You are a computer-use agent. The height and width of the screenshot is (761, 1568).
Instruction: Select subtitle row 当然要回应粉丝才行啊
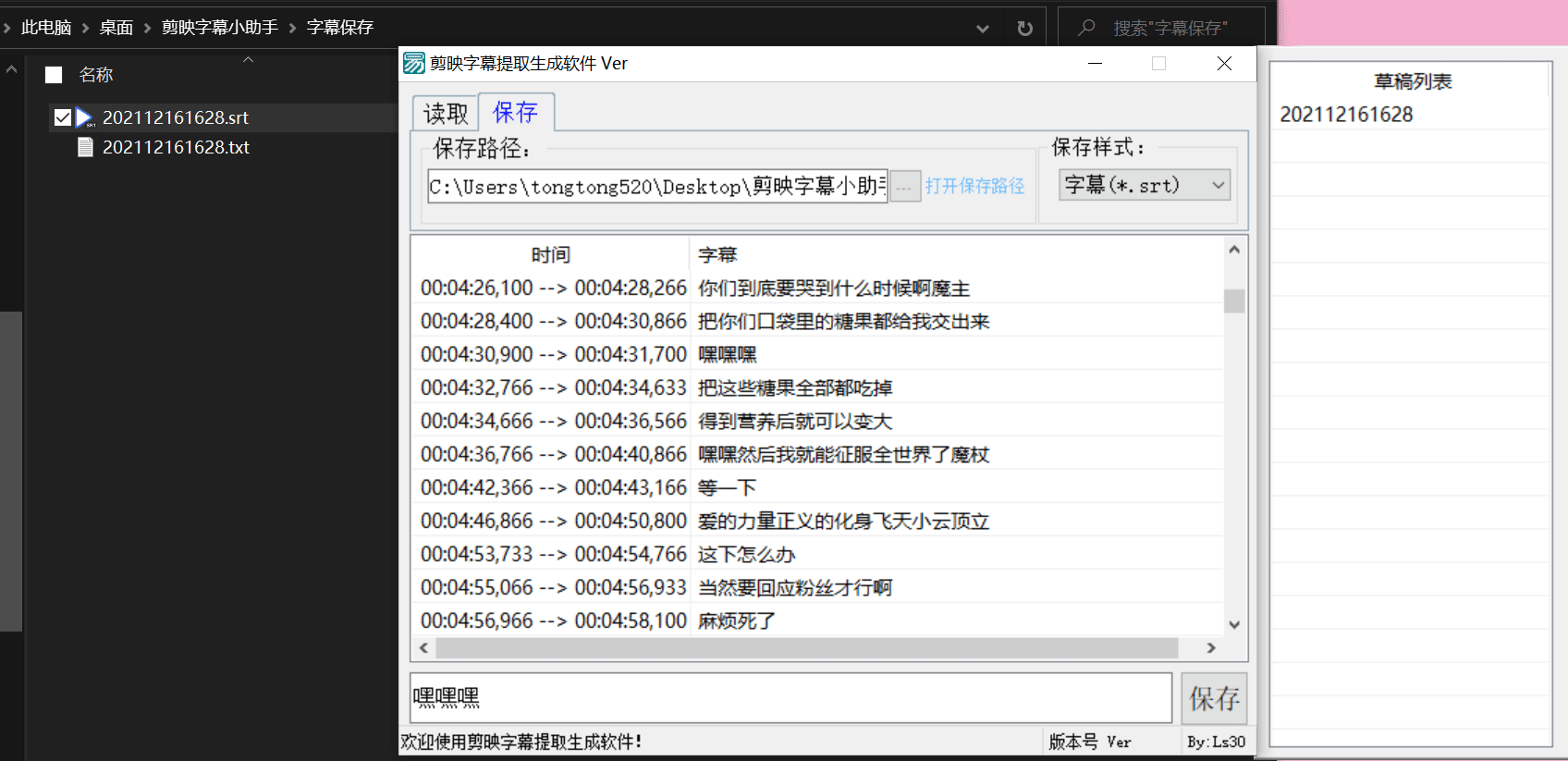(817, 587)
